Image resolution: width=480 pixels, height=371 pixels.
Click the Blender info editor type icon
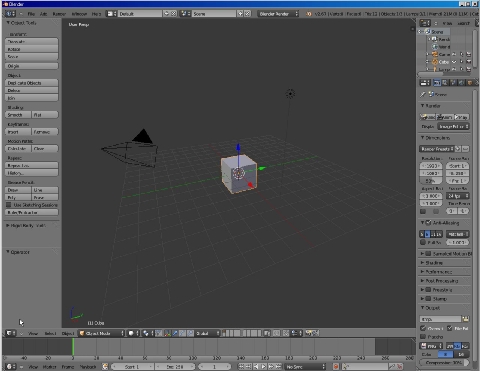[x=9, y=14]
